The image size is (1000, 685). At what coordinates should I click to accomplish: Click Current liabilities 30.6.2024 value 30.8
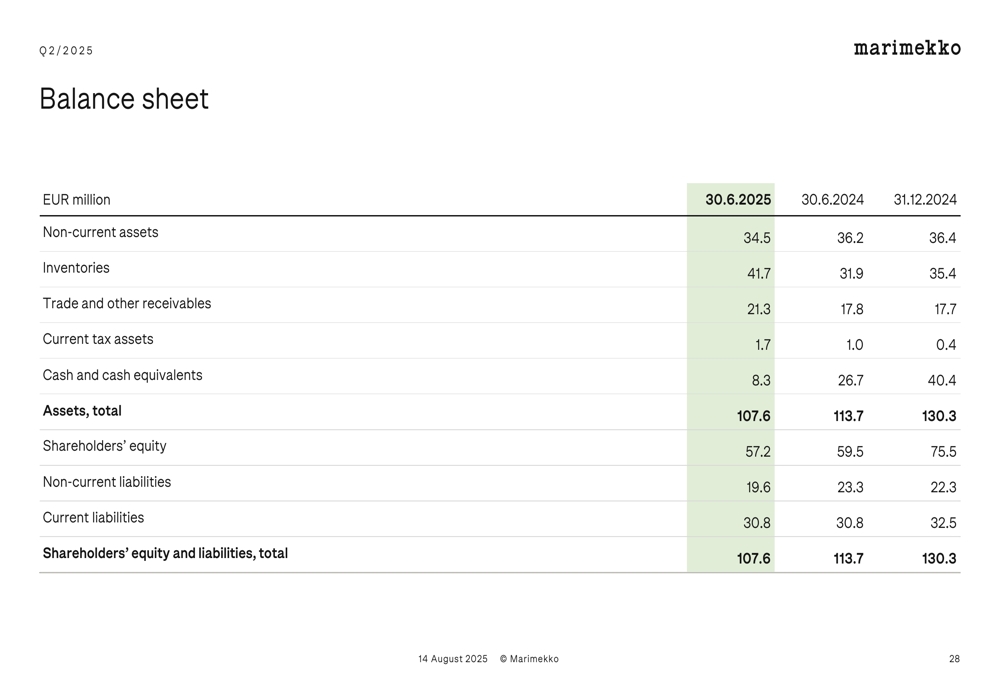(850, 524)
